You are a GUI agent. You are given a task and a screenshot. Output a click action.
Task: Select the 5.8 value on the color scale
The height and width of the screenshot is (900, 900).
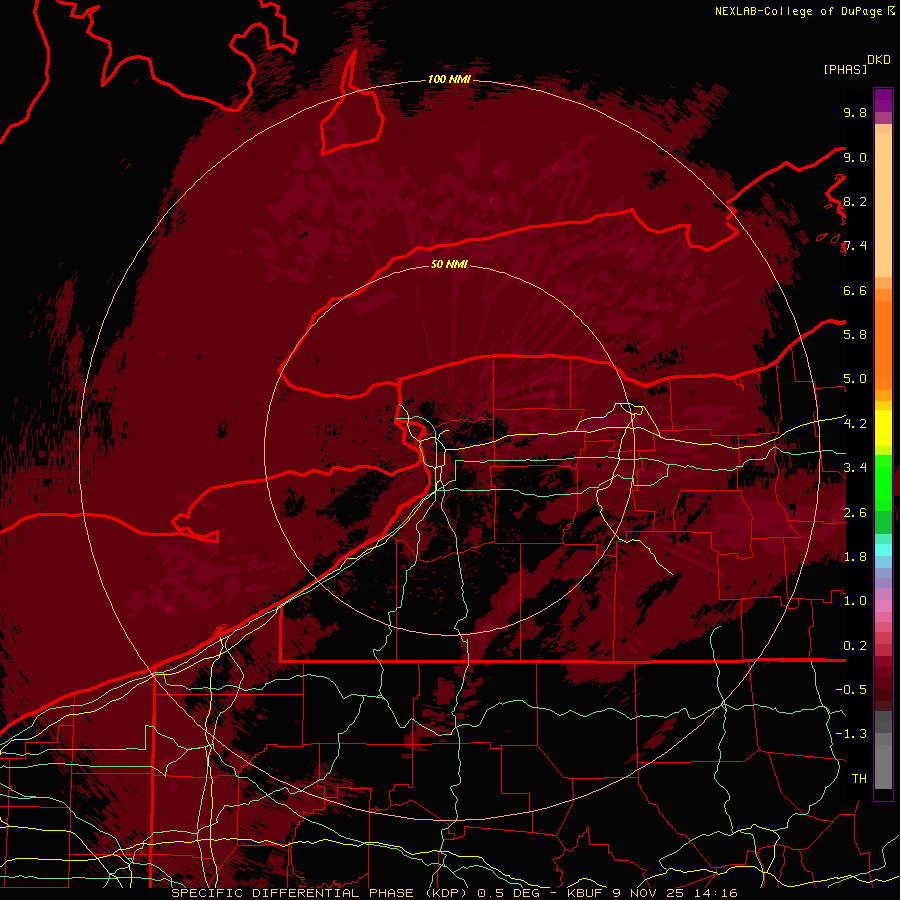[855, 334]
